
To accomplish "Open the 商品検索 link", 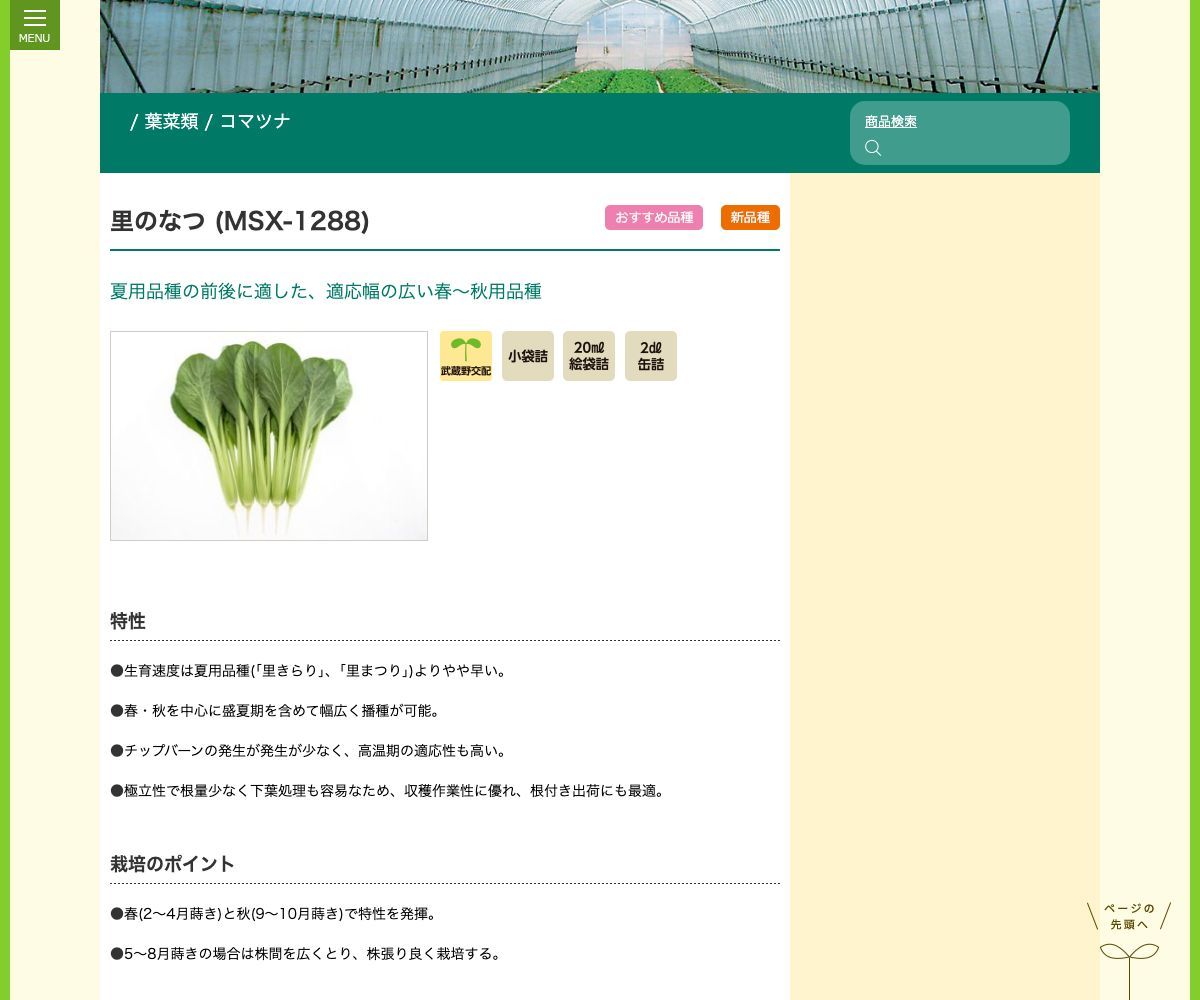I will (x=891, y=122).
